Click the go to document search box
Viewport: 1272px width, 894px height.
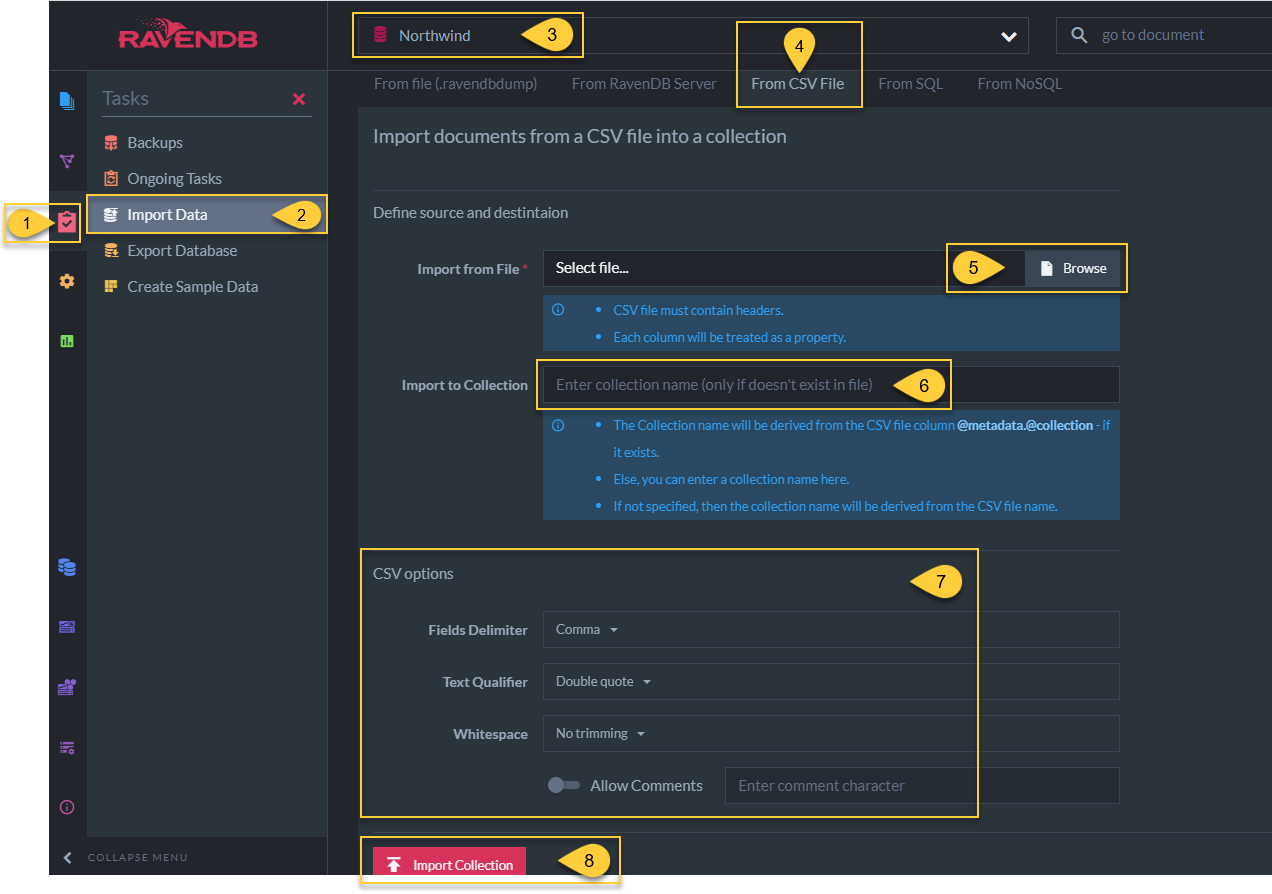1164,35
